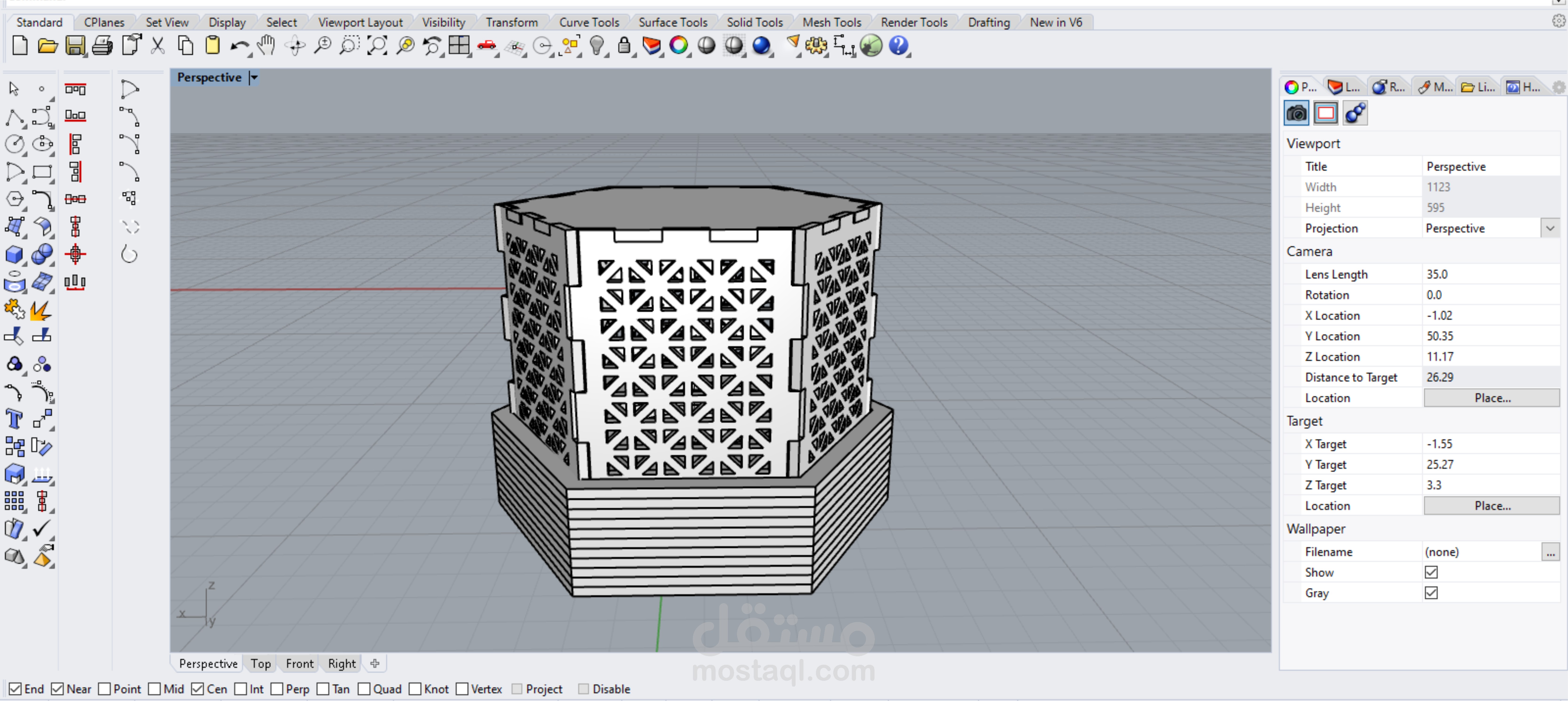
Task: Click the blue render sphere icon
Action: (x=762, y=46)
